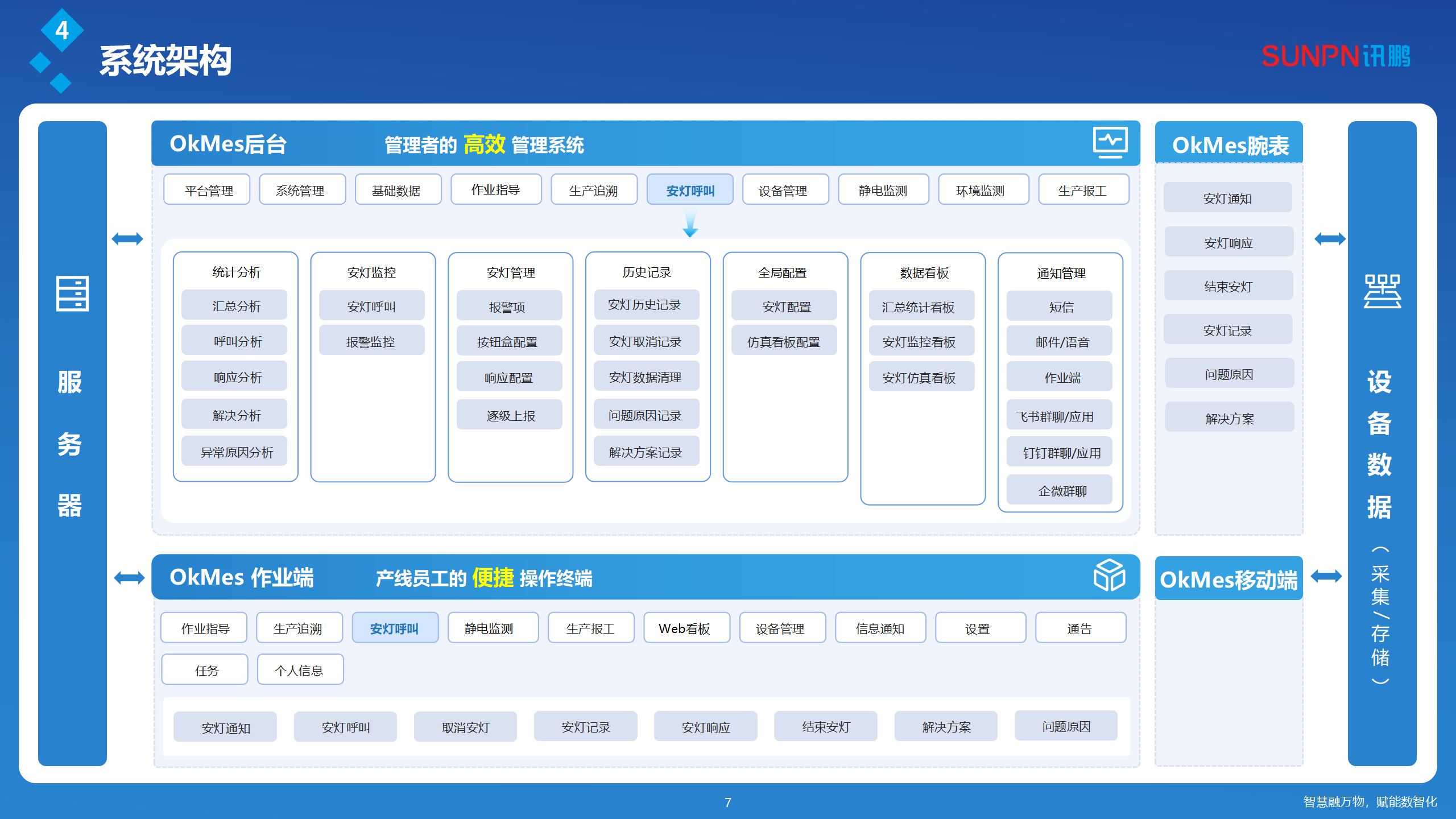Image resolution: width=1456 pixels, height=819 pixels.
Task: Click the device icon above 设备数据 label
Action: tap(1381, 293)
